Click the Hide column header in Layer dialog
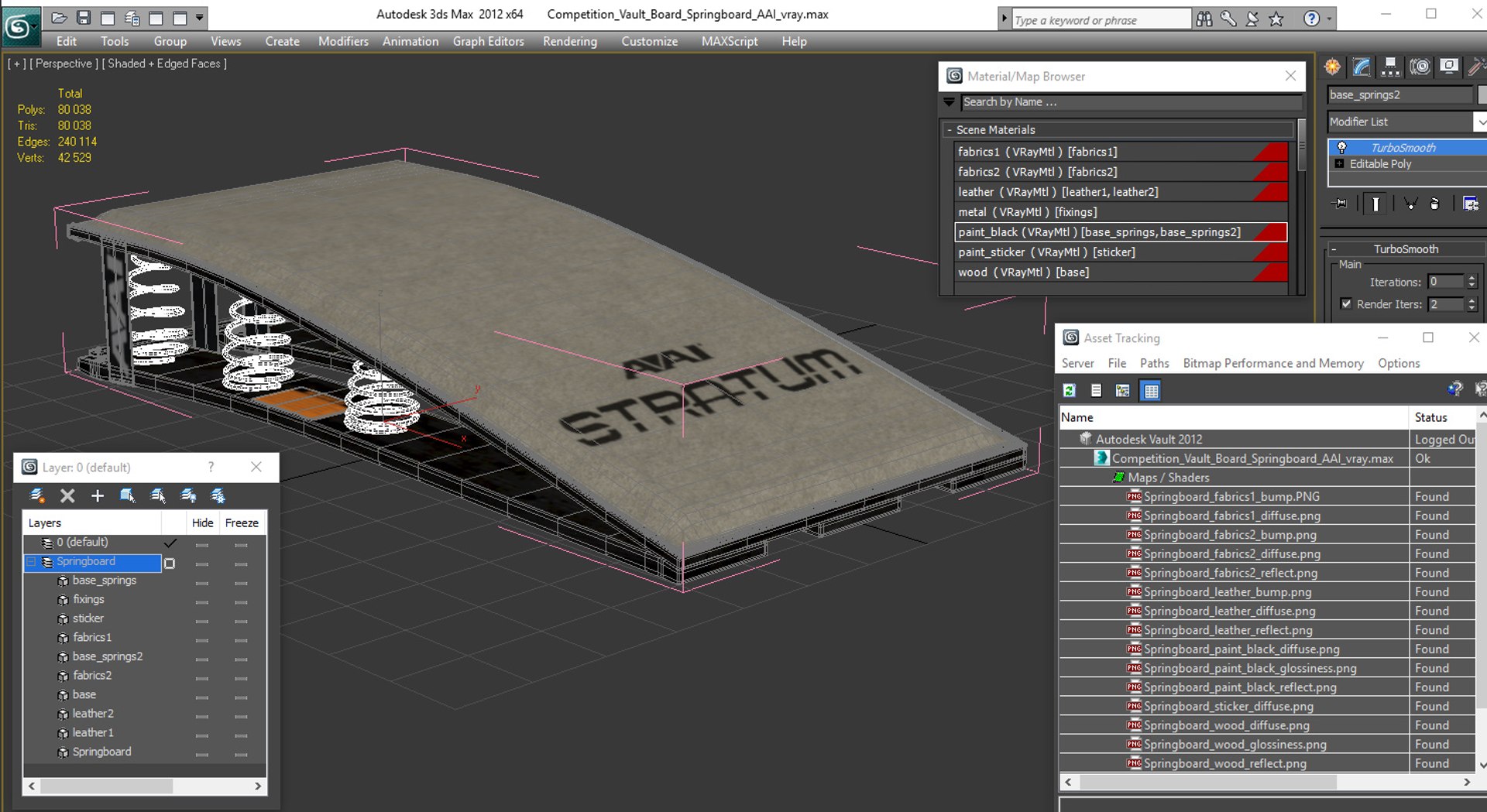1487x812 pixels. pyautogui.click(x=203, y=523)
